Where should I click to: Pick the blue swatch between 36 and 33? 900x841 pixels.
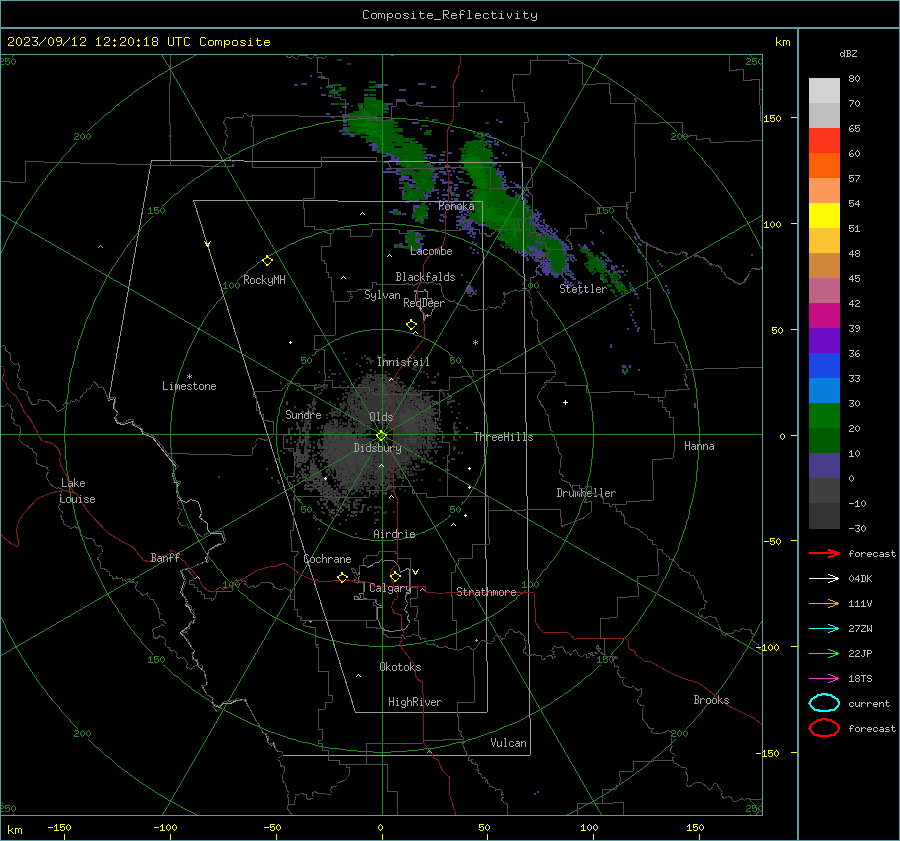824,366
